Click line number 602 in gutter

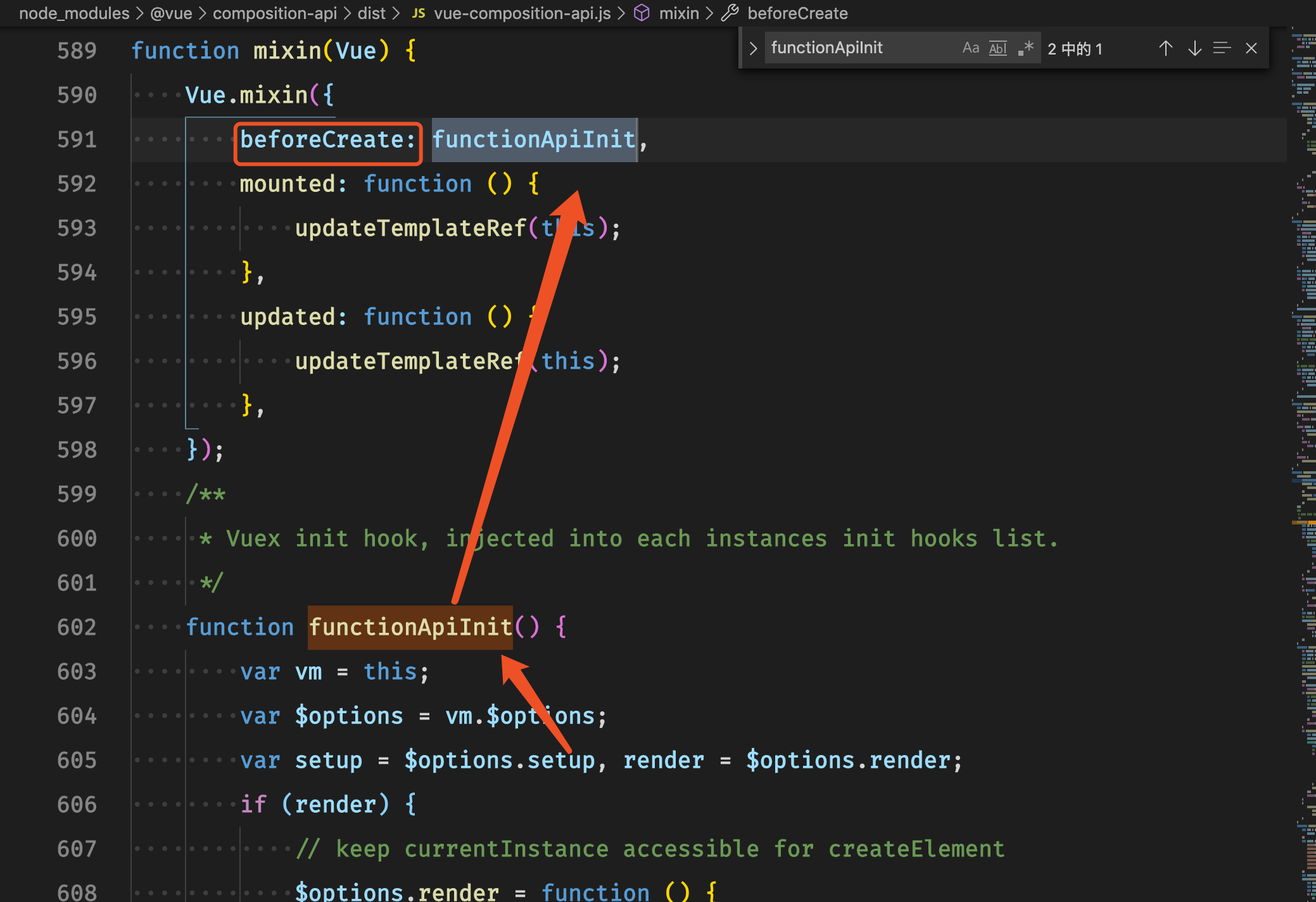tap(77, 627)
